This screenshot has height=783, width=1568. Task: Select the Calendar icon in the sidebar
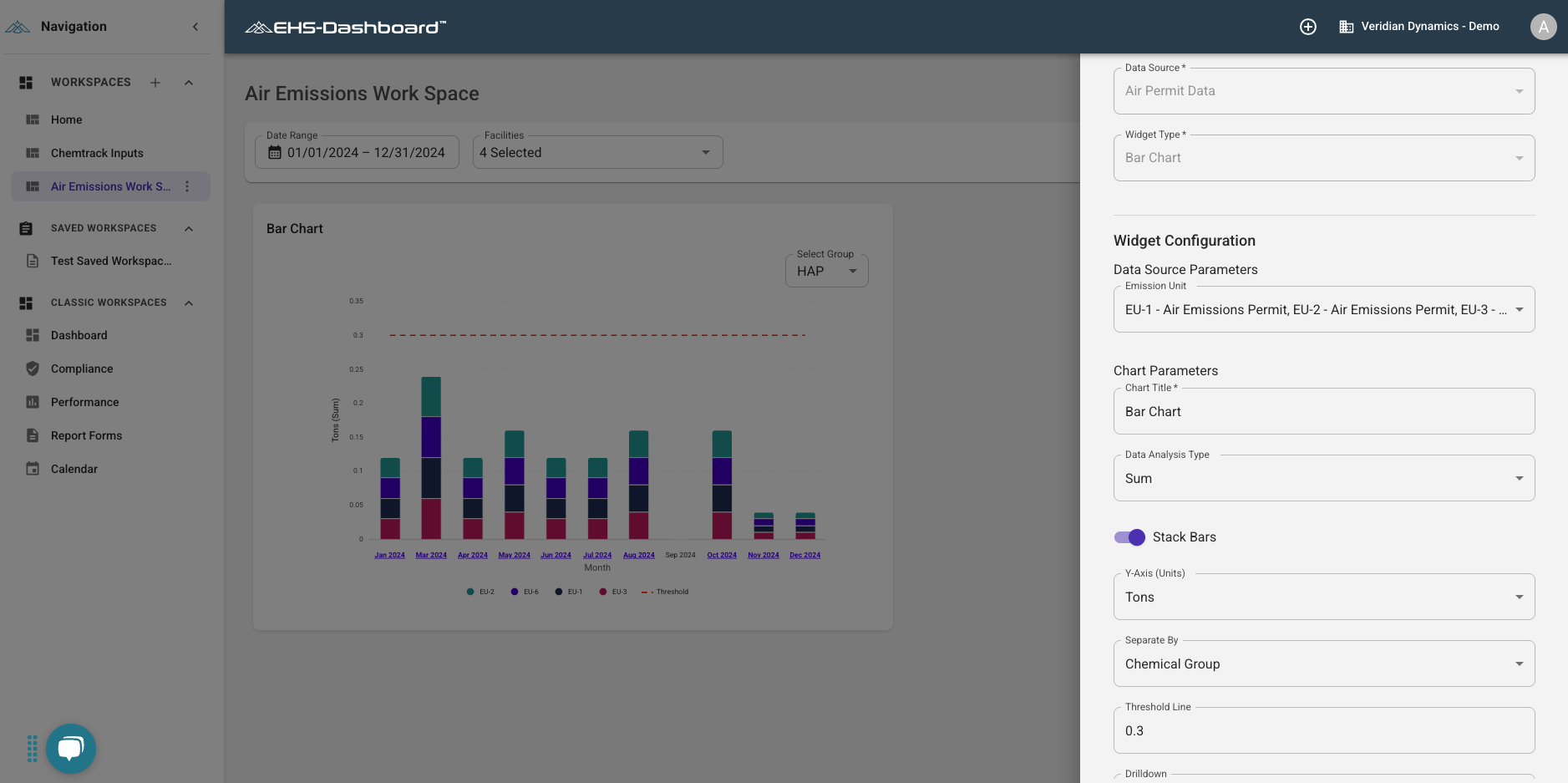(x=32, y=469)
